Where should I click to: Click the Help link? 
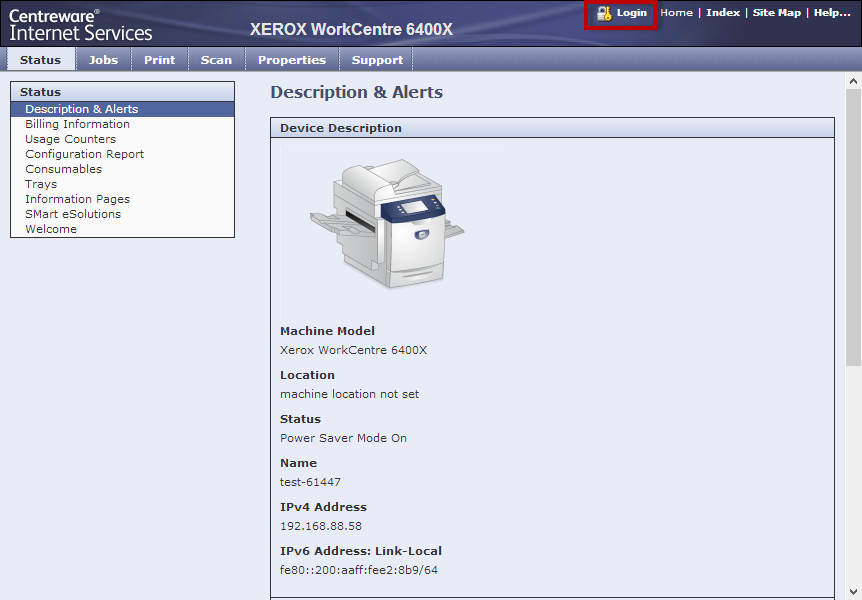(832, 13)
